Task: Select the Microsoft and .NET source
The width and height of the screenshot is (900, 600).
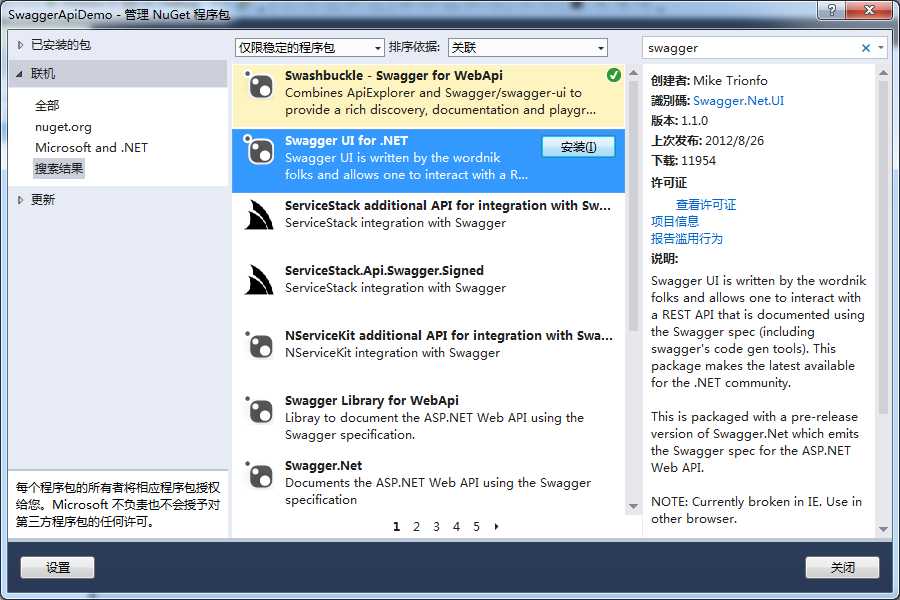Action: 91,148
